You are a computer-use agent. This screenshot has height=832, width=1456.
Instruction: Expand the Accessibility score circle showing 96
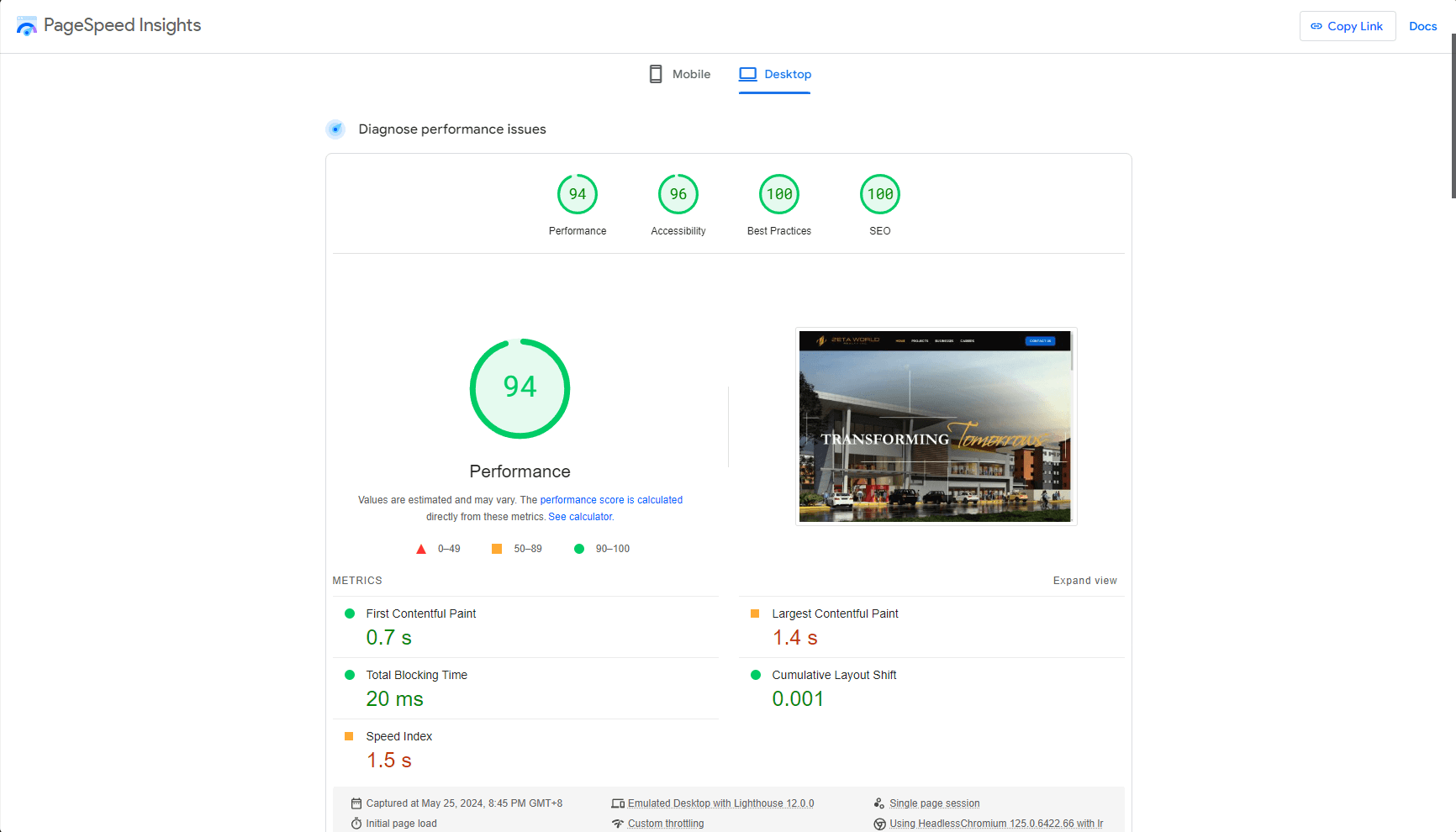click(x=678, y=193)
